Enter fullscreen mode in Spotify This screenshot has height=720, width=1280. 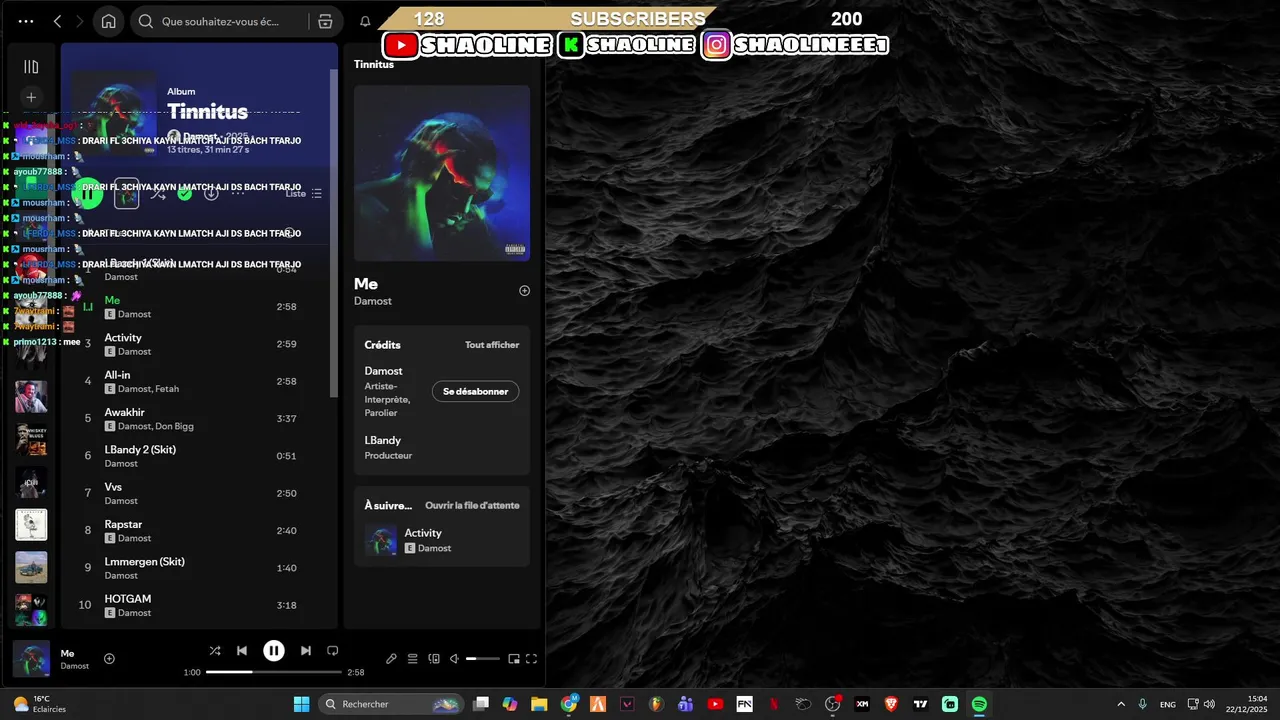tap(531, 658)
